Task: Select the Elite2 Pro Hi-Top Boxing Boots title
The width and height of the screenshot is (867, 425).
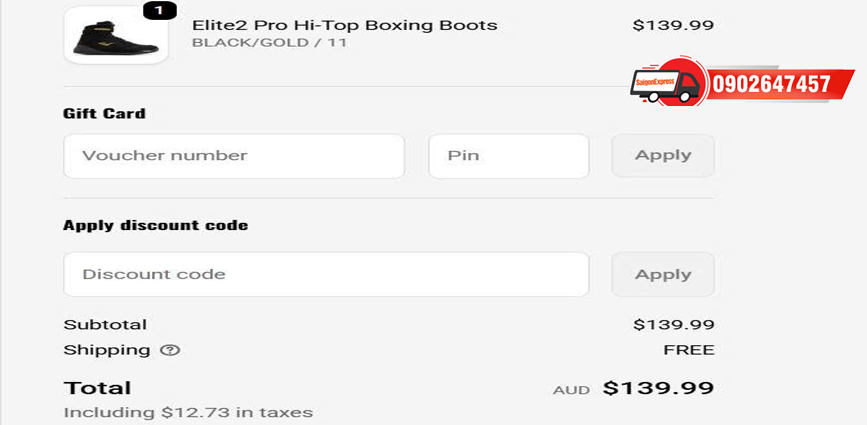Action: click(344, 25)
